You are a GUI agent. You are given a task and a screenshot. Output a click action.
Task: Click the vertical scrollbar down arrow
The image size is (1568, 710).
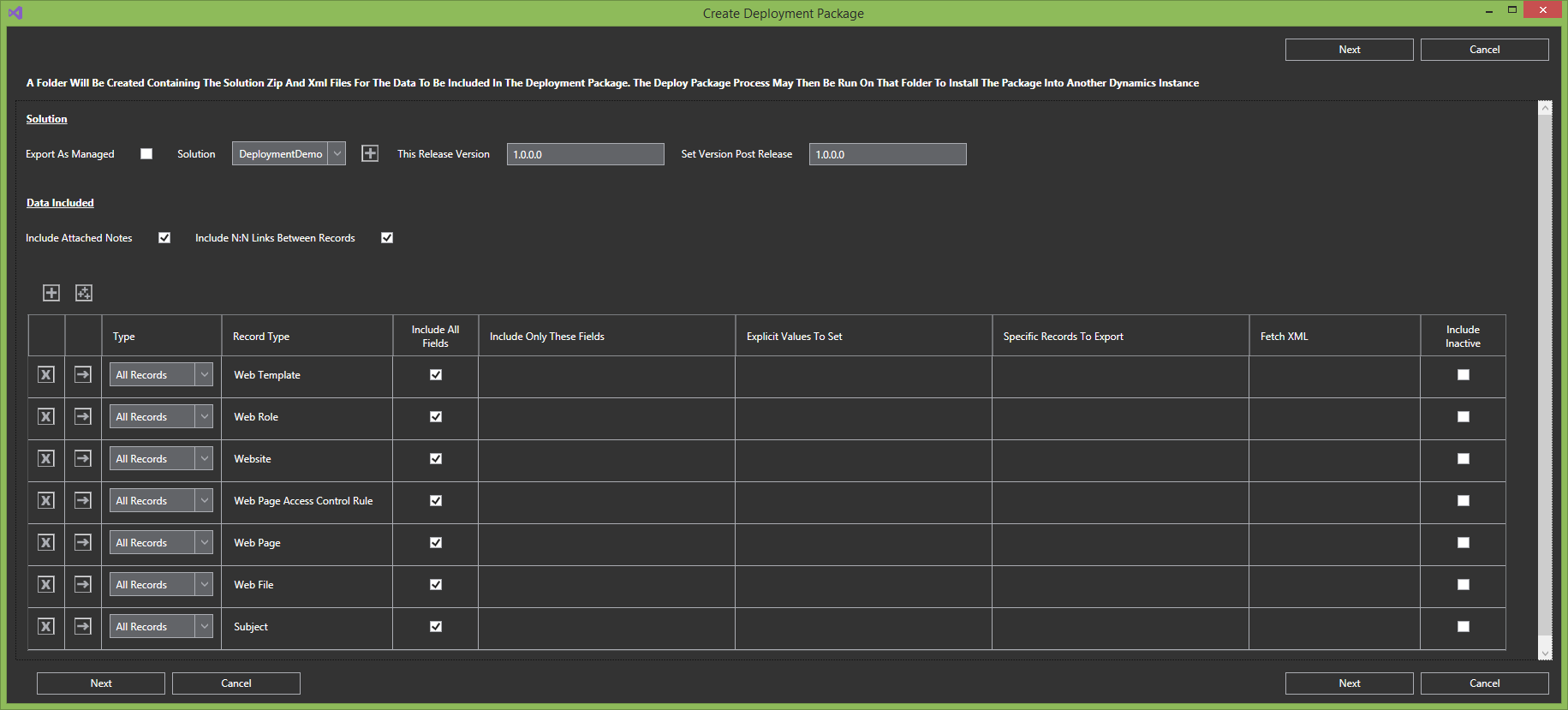click(x=1545, y=653)
